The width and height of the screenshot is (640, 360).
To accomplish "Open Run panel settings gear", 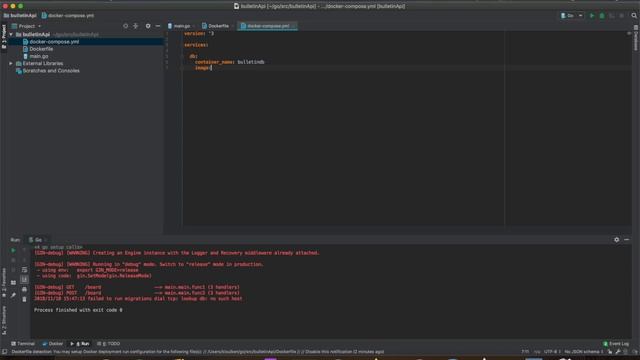I will (x=616, y=240).
